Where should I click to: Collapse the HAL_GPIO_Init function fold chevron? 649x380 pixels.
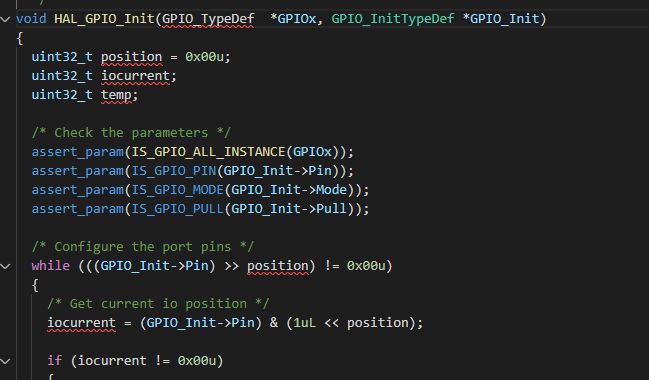(5, 19)
